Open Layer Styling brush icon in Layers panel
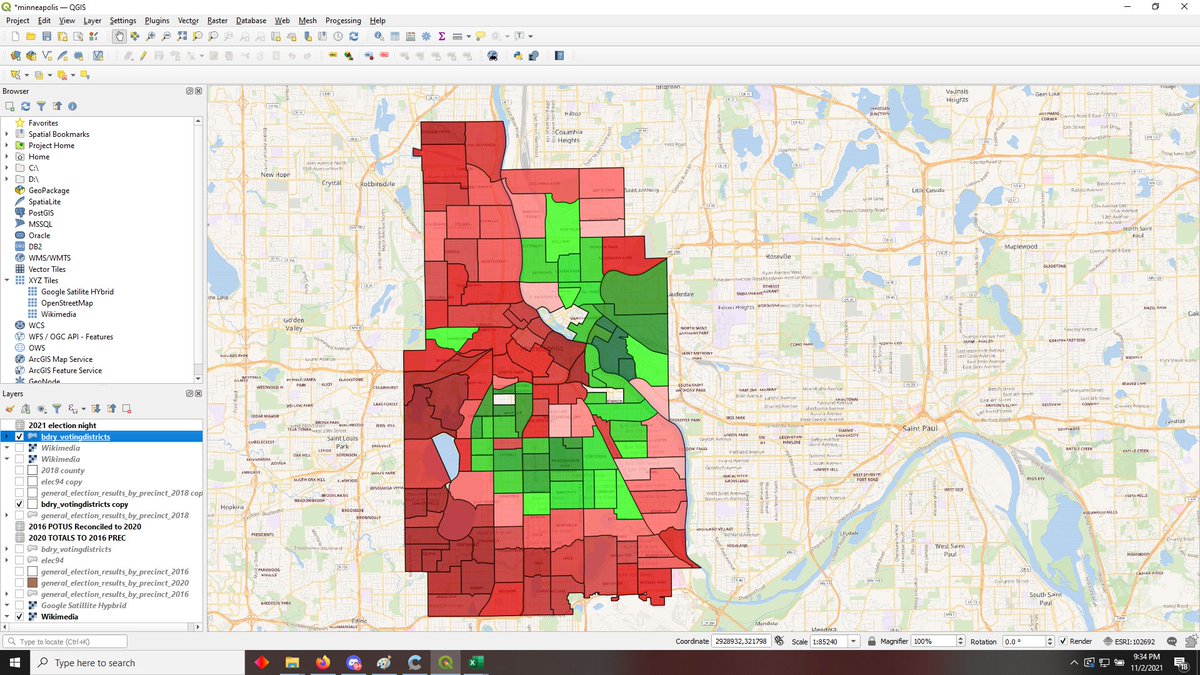1200x675 pixels. point(10,409)
